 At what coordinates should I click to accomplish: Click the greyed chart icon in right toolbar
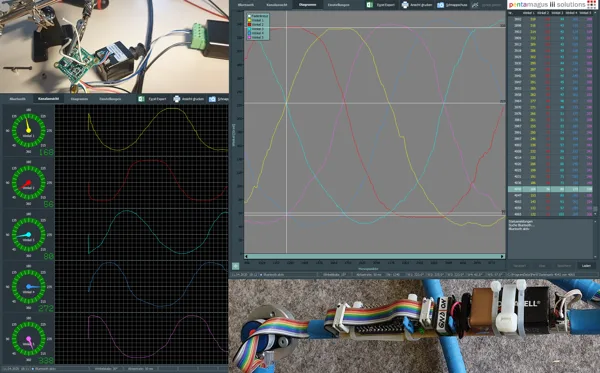(x=475, y=5)
